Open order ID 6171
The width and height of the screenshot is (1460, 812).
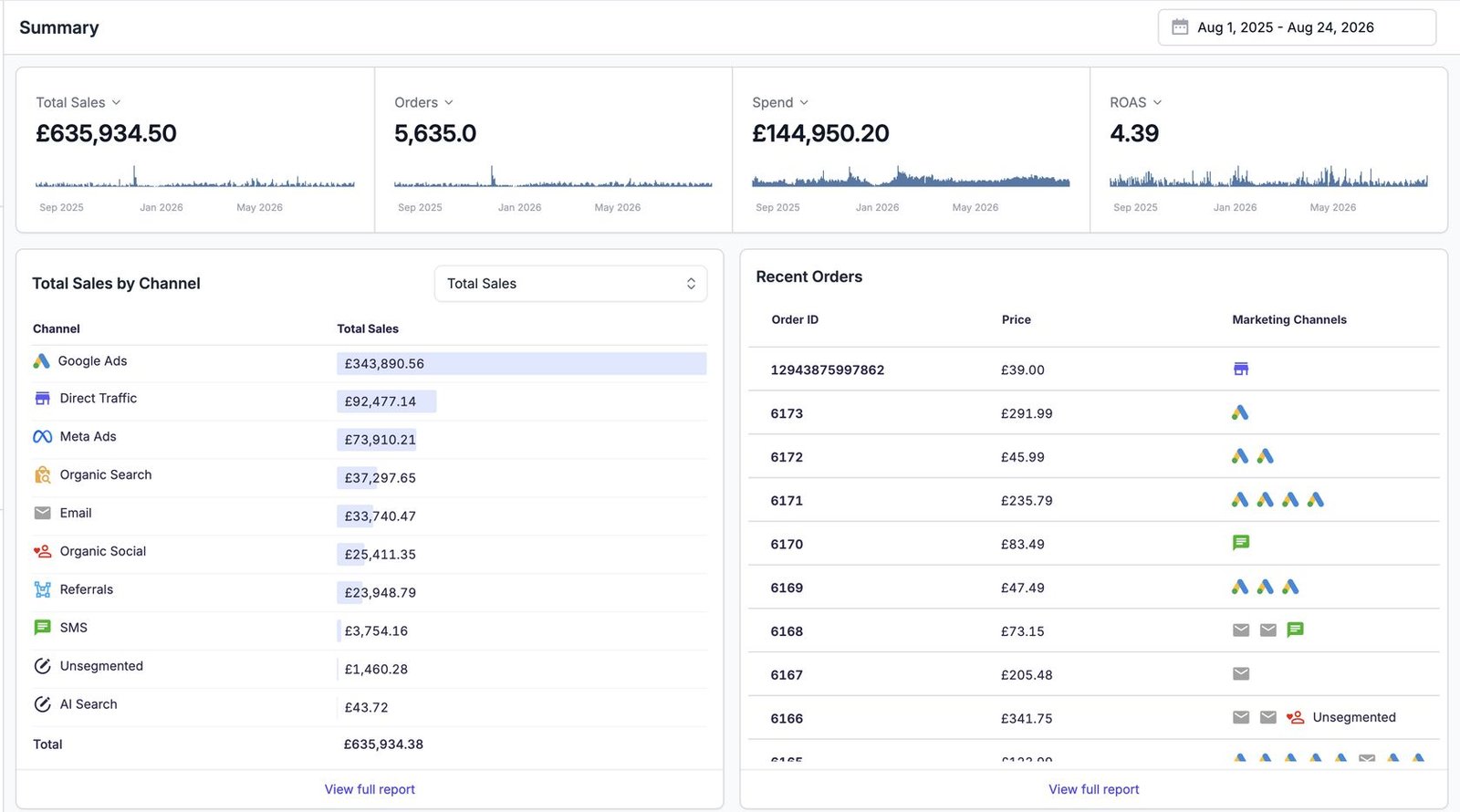click(x=787, y=501)
